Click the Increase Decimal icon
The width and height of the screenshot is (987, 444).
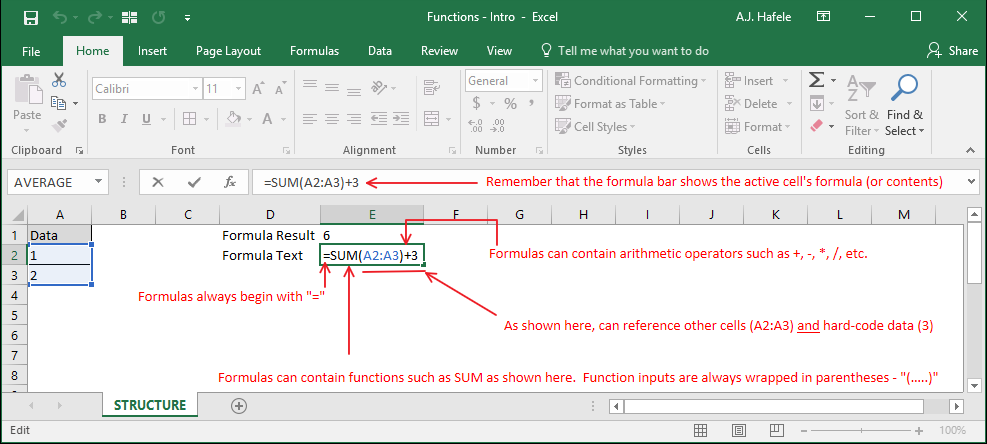(476, 125)
